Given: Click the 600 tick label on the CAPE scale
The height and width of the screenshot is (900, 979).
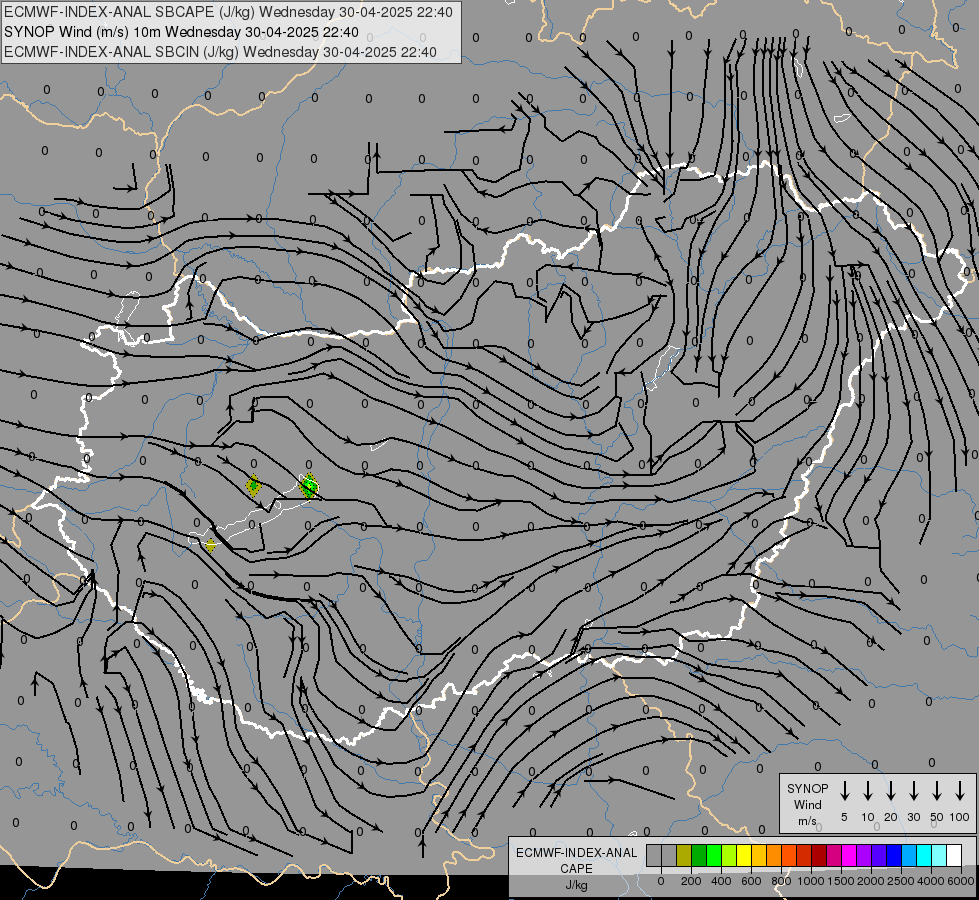Looking at the screenshot, I should point(751,881).
